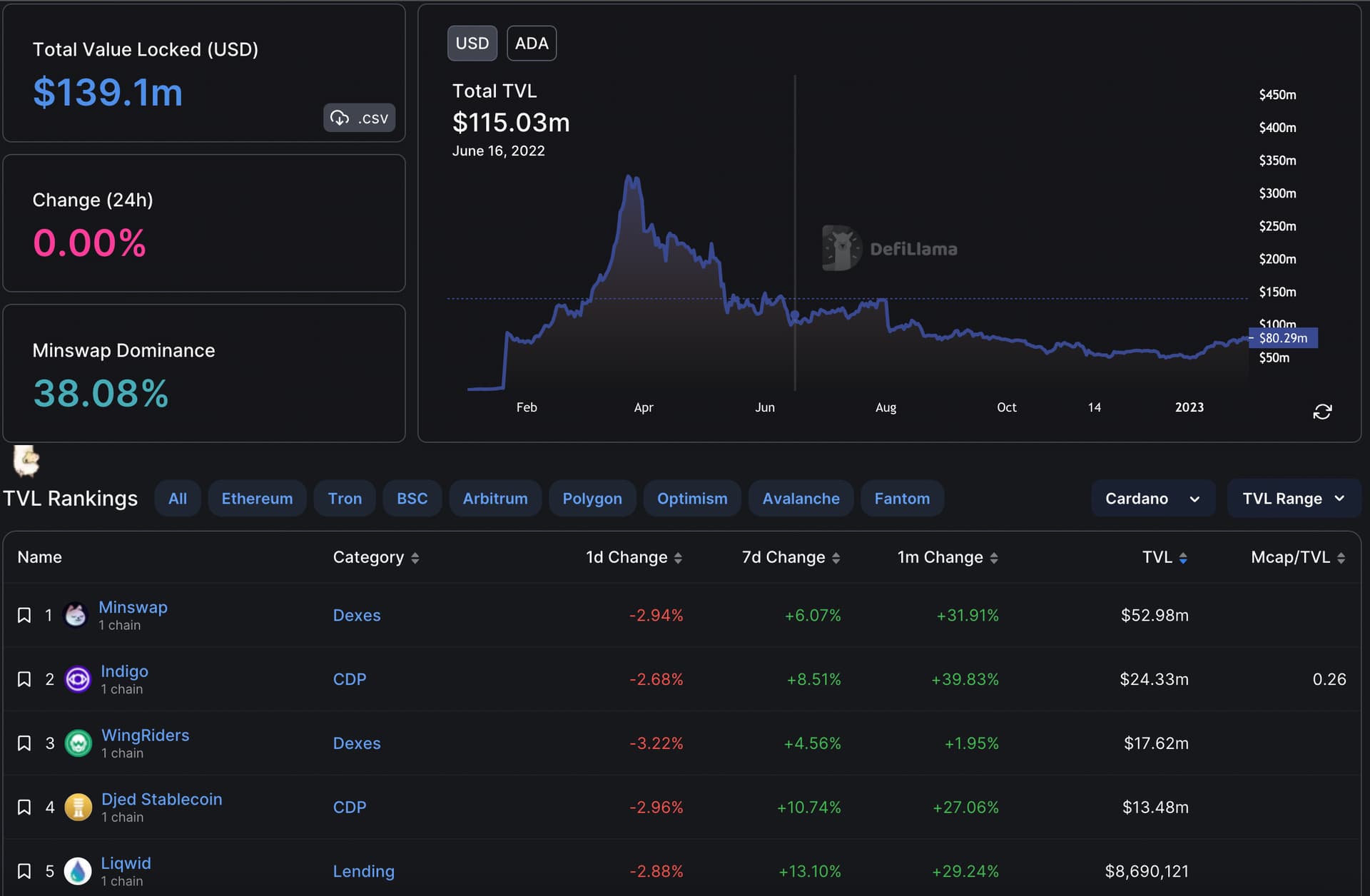Image resolution: width=1370 pixels, height=896 pixels.
Task: Click the llama mascot icon above TVL Rankings
Action: click(26, 460)
